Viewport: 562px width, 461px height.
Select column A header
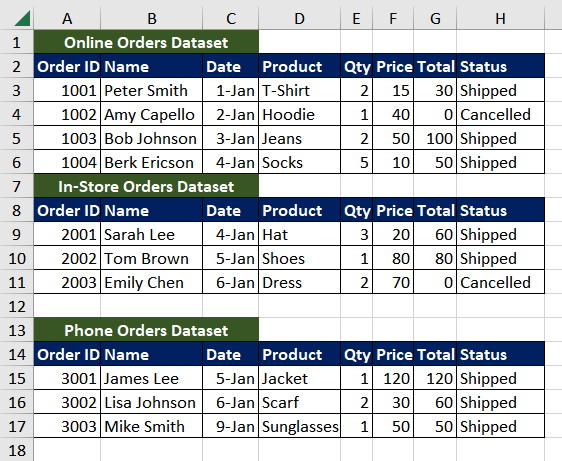point(67,18)
